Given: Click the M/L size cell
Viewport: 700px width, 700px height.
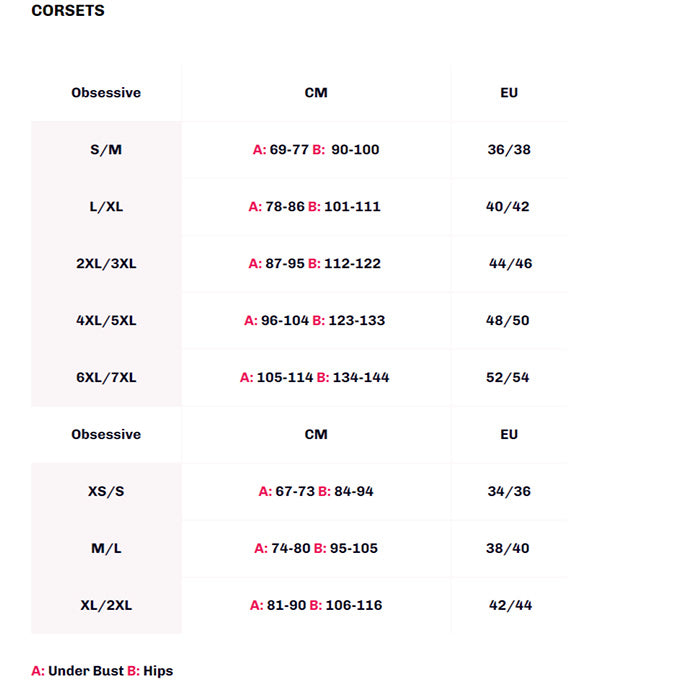Looking at the screenshot, I should click(106, 549).
